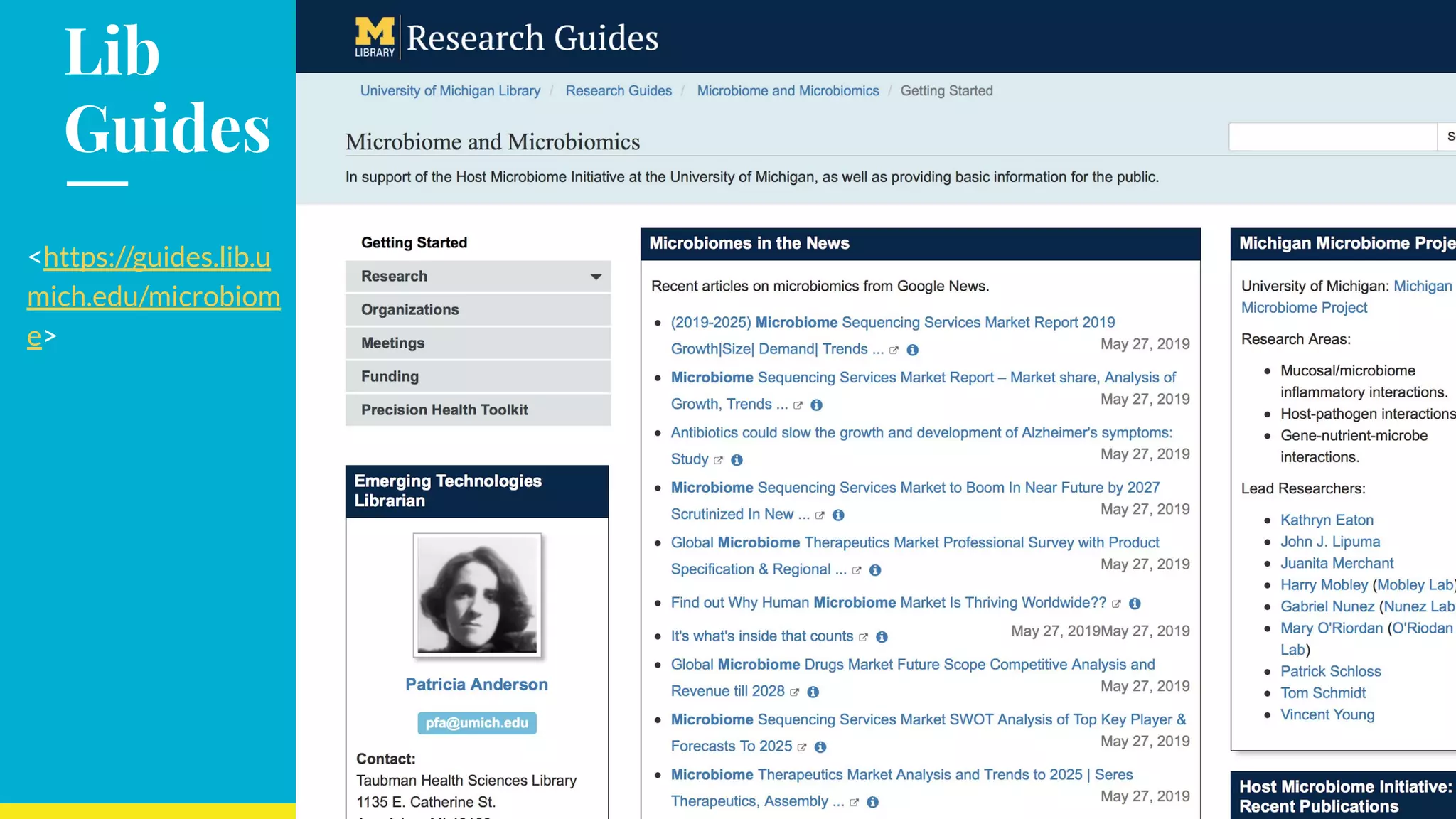Click Microbiome and Microbiomics breadcrumb
1456x819 pixels.
click(x=788, y=91)
